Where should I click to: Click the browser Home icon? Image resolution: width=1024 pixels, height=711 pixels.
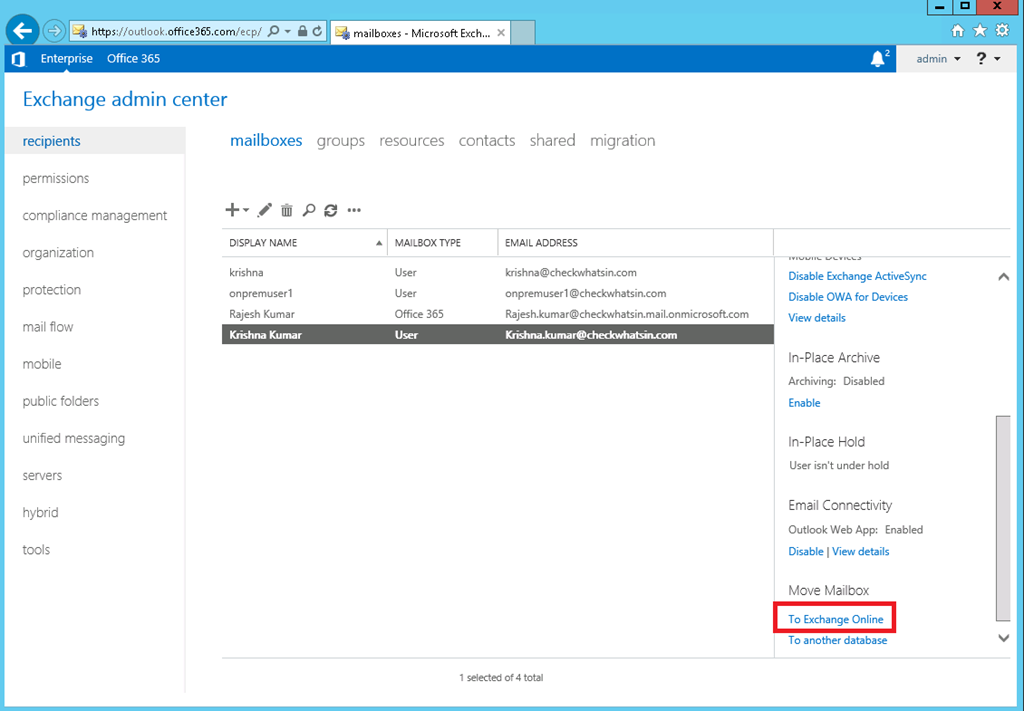pos(957,30)
